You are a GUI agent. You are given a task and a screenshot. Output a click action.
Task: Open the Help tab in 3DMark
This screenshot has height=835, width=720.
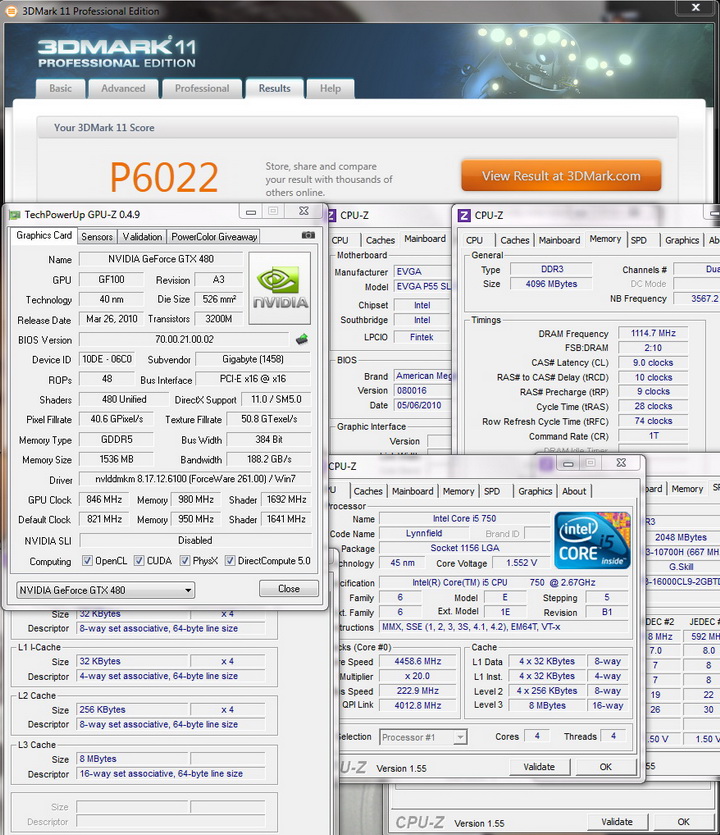pyautogui.click(x=331, y=88)
